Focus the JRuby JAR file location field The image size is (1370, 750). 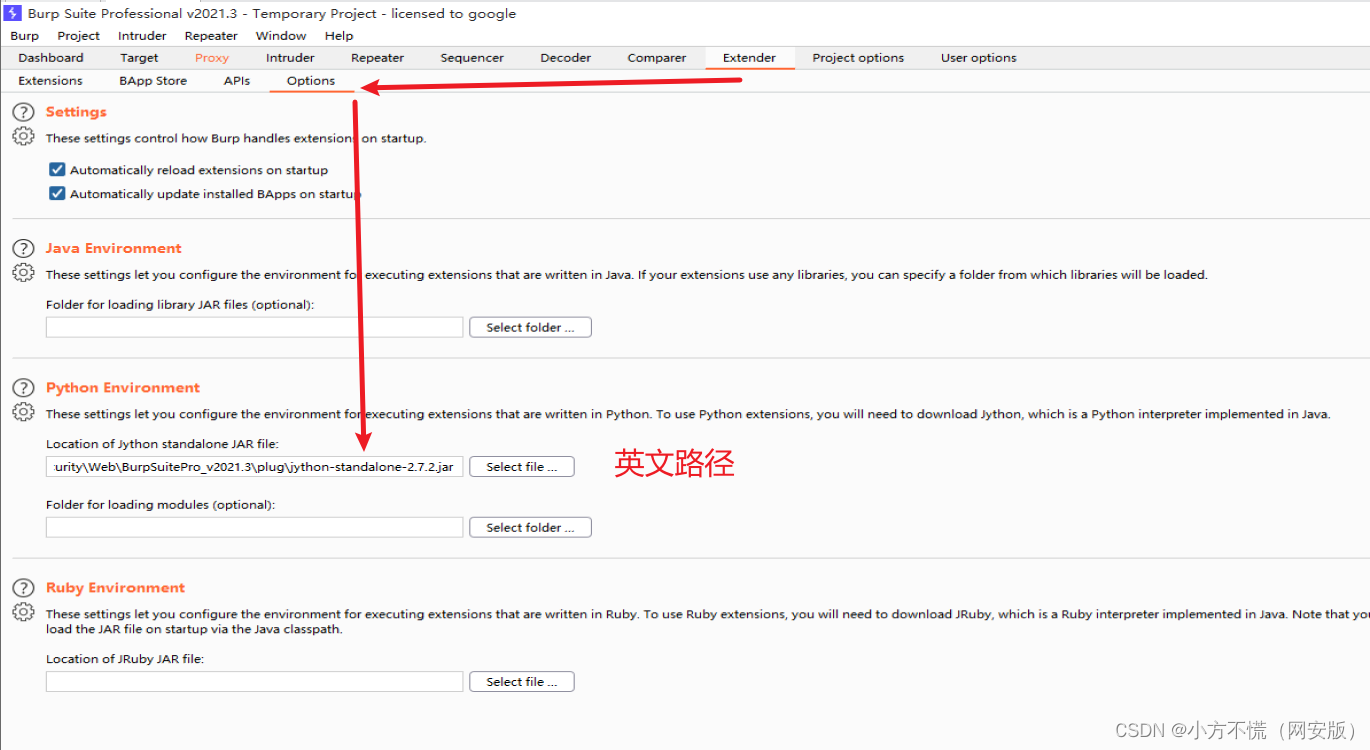pyautogui.click(x=255, y=682)
